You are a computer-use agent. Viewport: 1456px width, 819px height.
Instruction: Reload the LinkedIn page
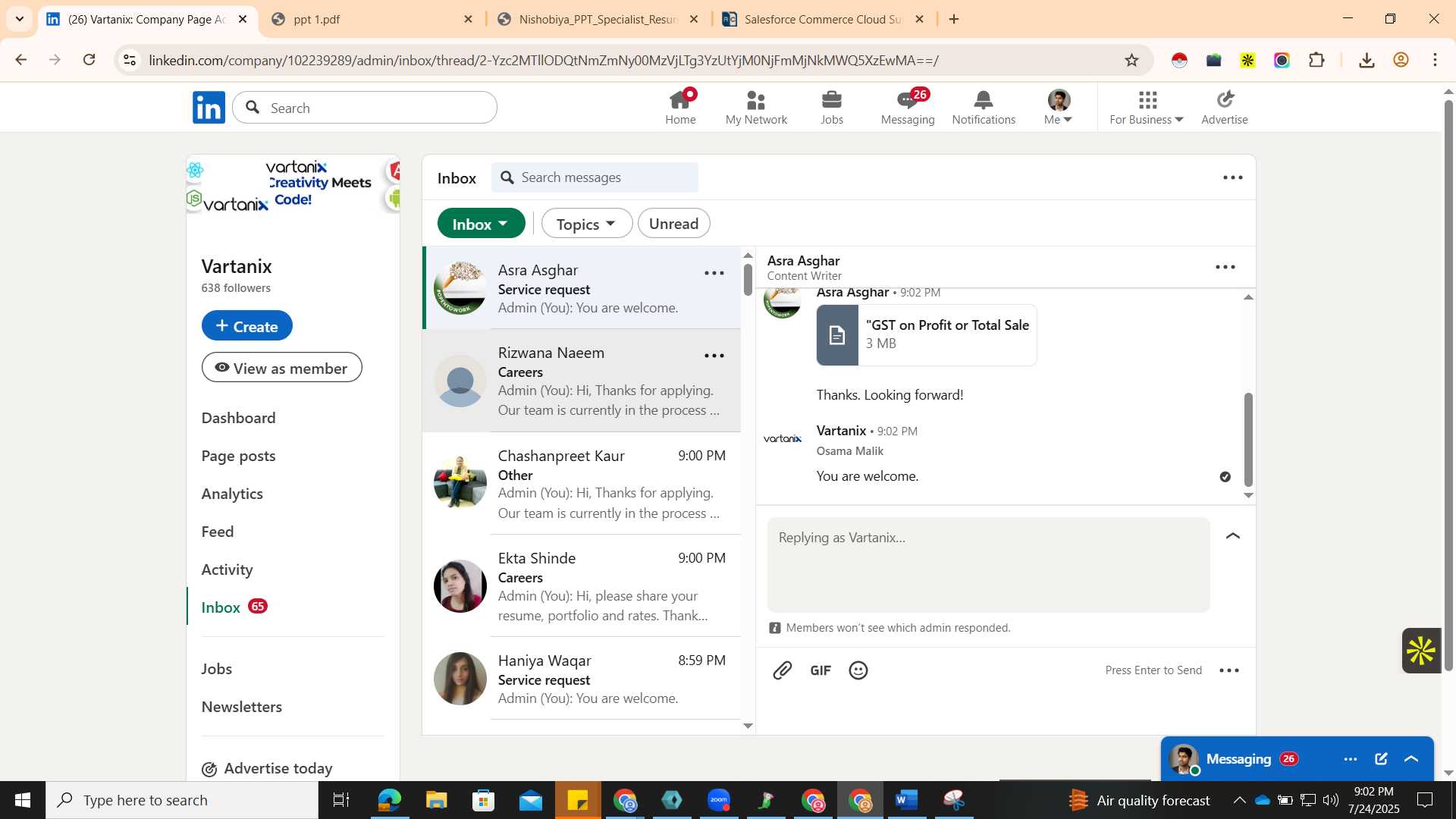pyautogui.click(x=89, y=60)
